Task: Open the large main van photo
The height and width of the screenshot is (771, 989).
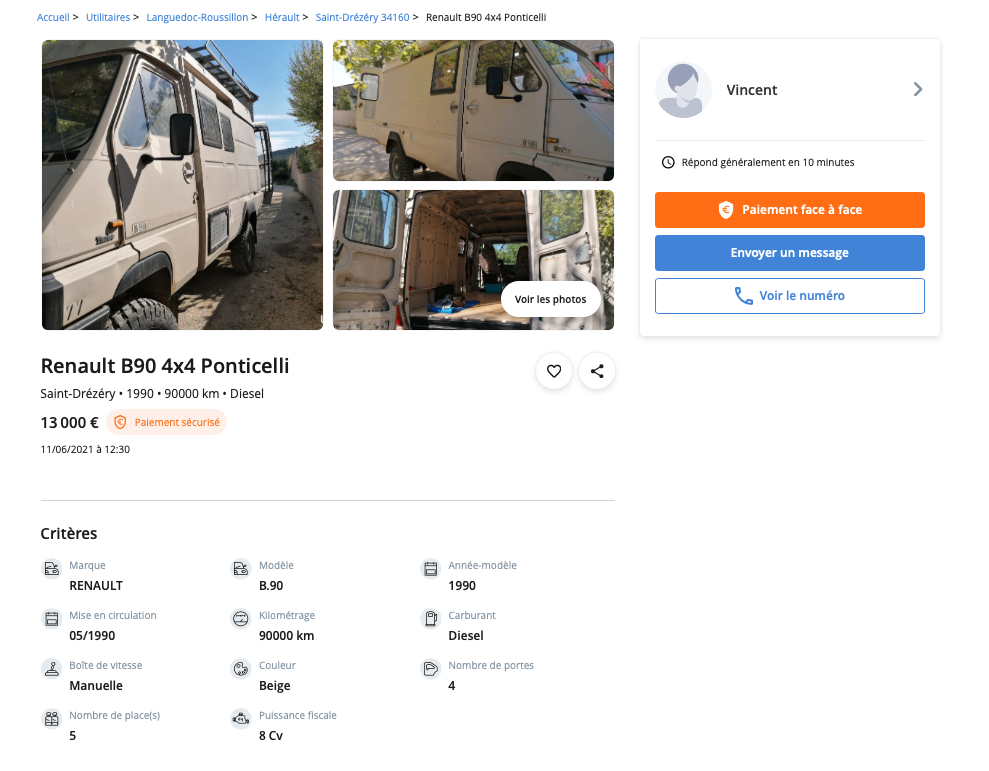Action: [182, 185]
